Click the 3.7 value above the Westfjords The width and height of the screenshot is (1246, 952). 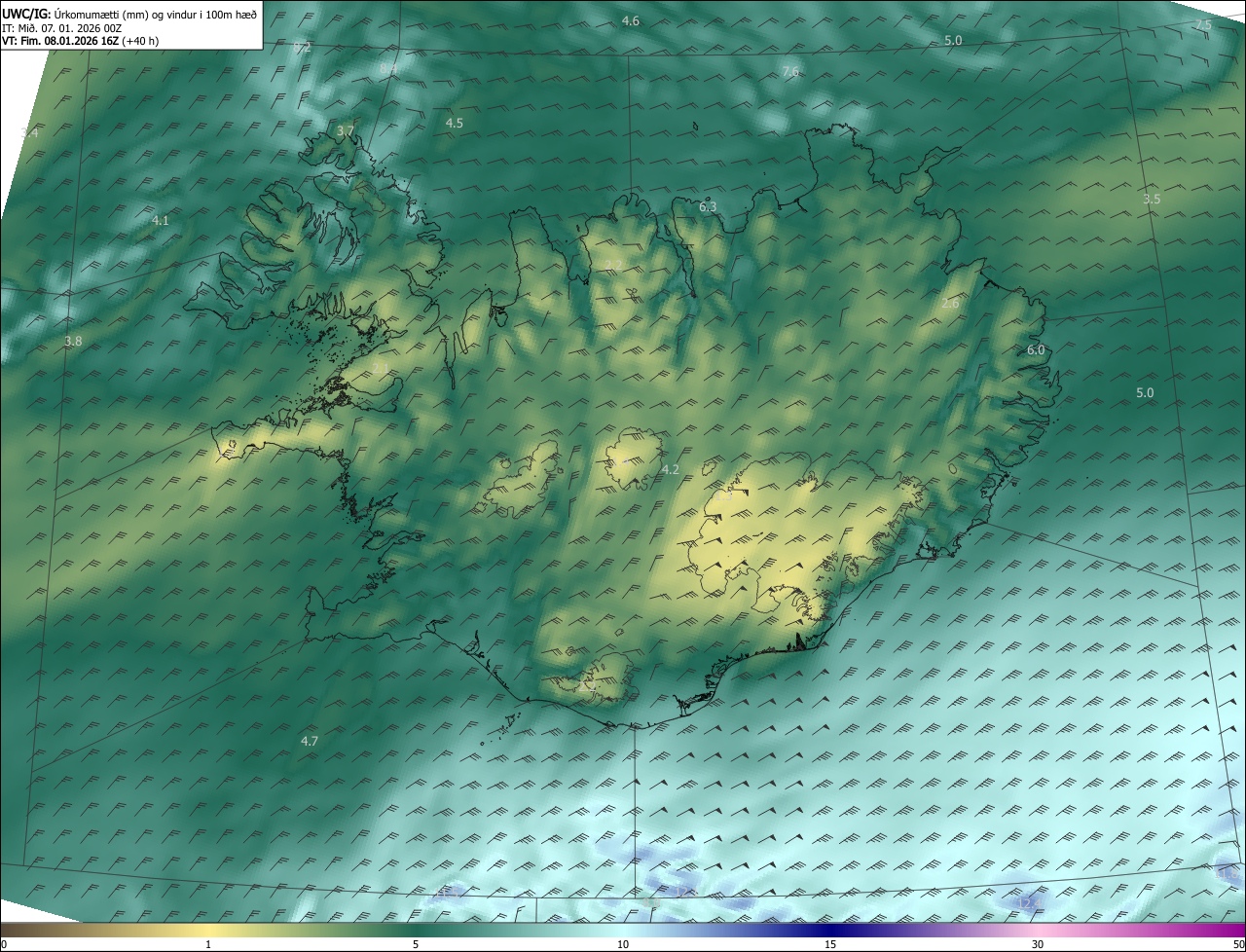point(346,131)
